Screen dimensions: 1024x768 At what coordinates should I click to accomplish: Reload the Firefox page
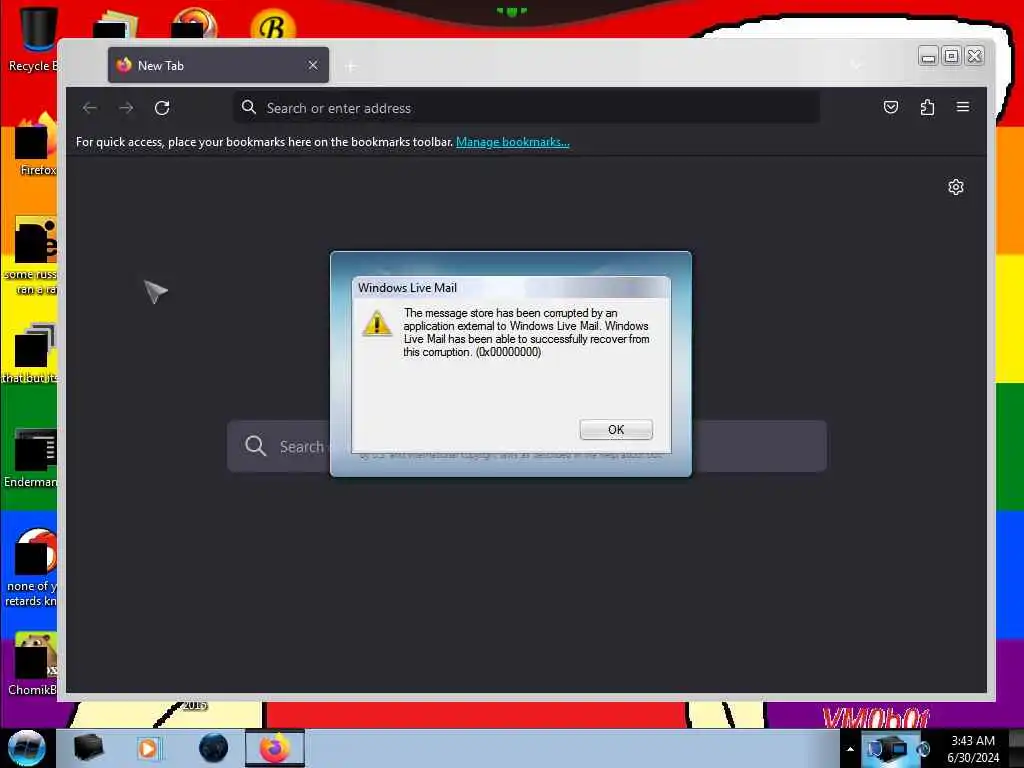[x=162, y=108]
